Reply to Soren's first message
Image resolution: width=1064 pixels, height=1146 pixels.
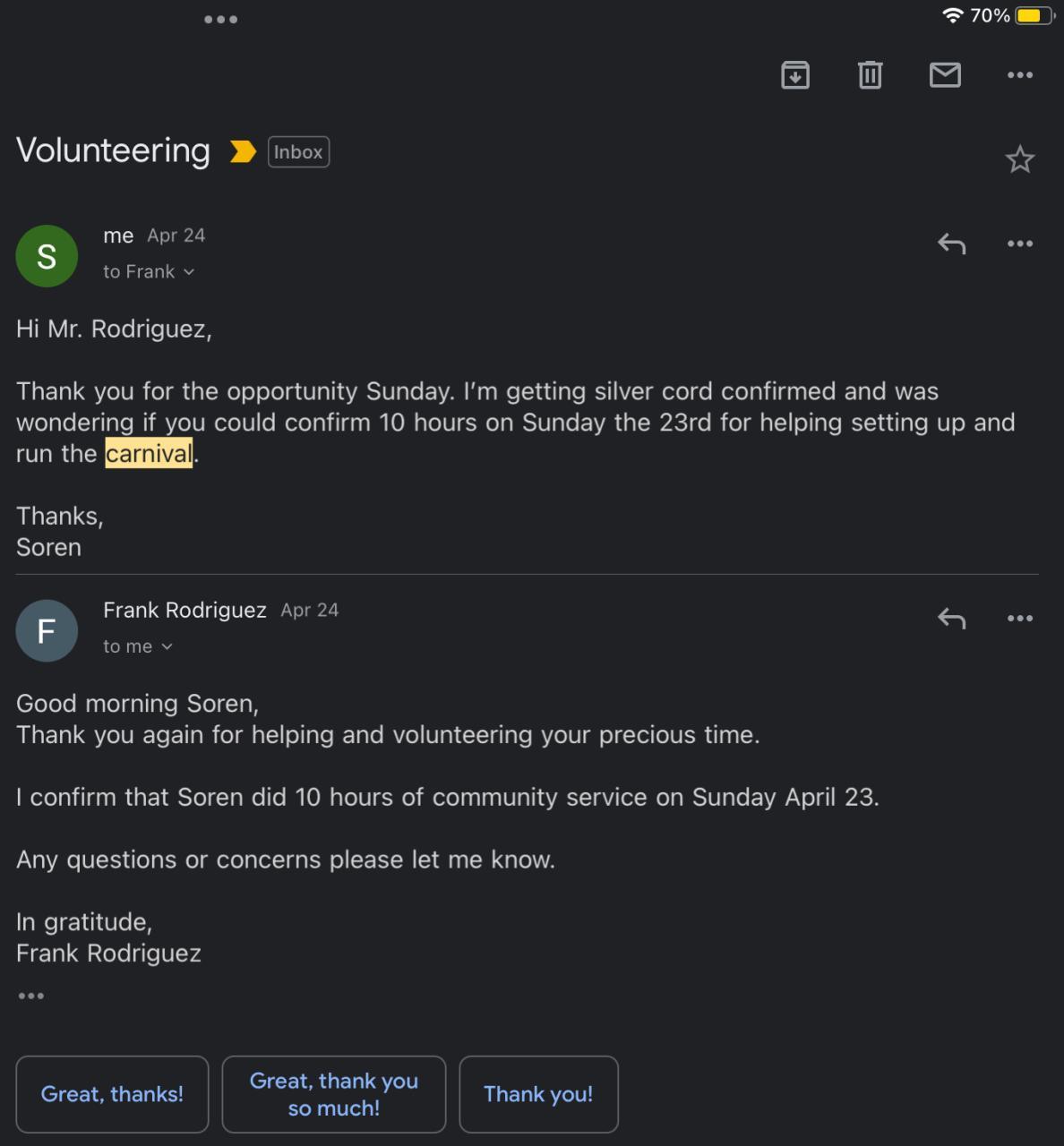[951, 244]
